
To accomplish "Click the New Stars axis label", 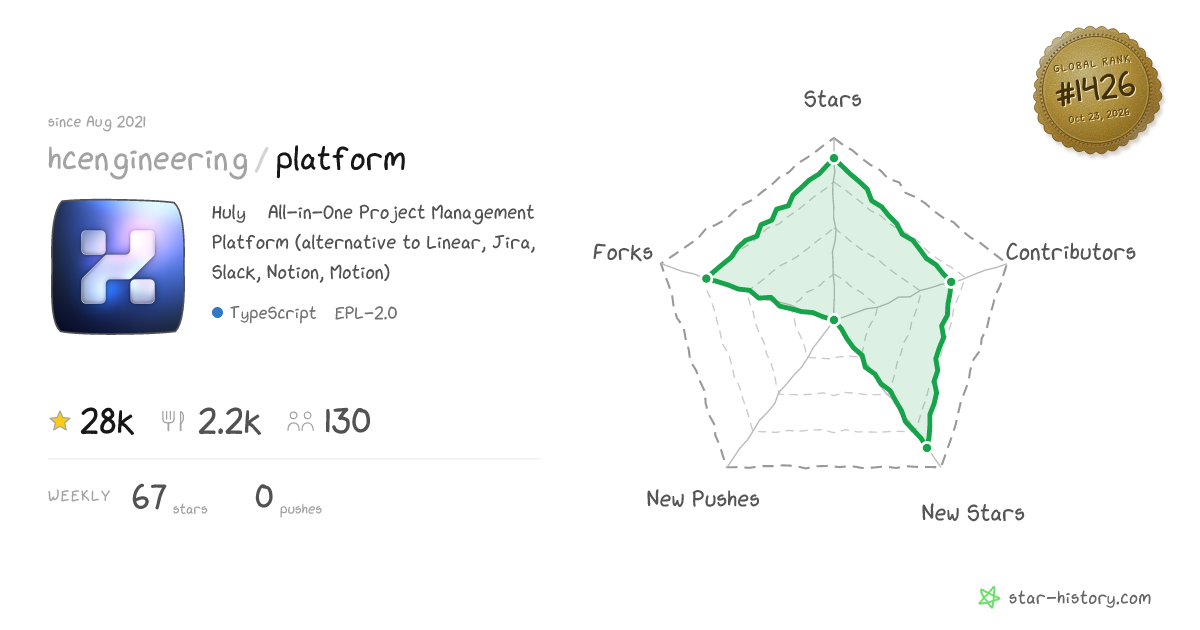I will 973,513.
